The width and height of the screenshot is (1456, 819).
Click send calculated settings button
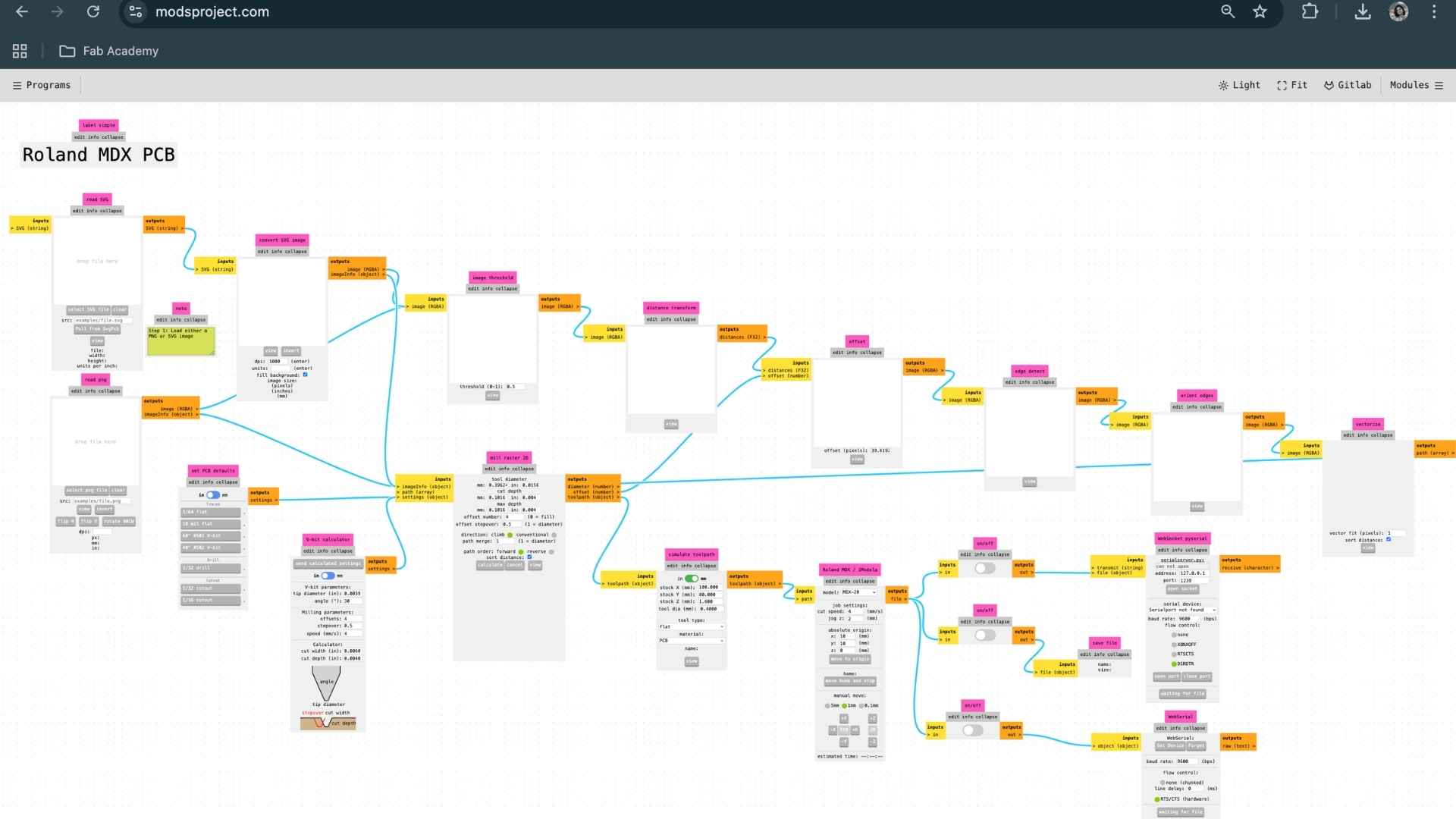pyautogui.click(x=328, y=563)
